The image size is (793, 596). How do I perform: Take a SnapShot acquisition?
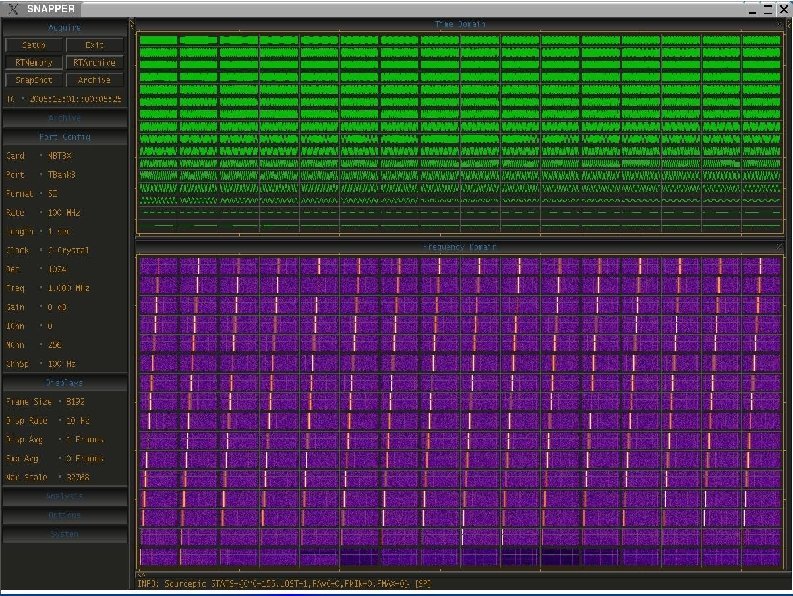tap(34, 80)
